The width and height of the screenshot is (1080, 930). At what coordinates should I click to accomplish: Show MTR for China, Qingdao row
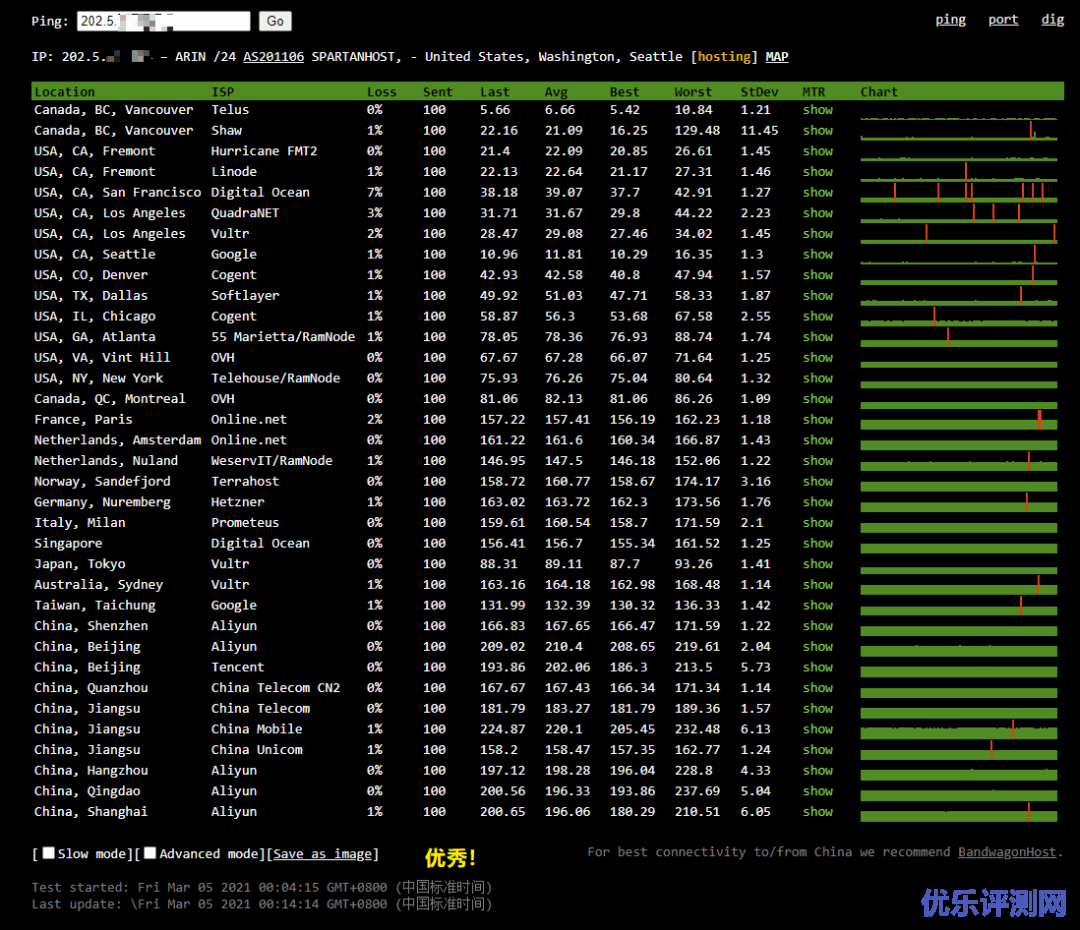(818, 791)
